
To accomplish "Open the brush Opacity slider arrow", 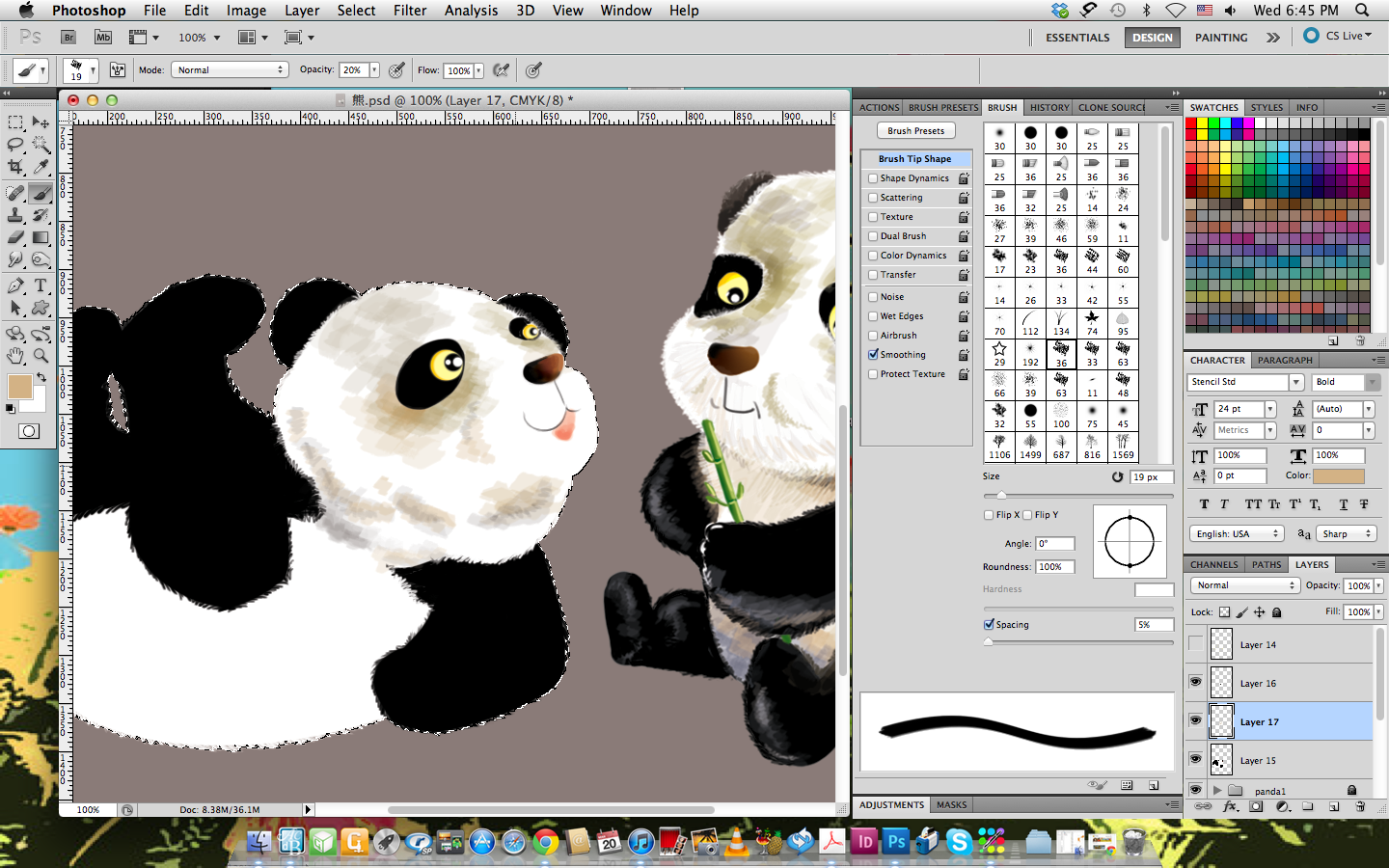I will pyautogui.click(x=373, y=70).
